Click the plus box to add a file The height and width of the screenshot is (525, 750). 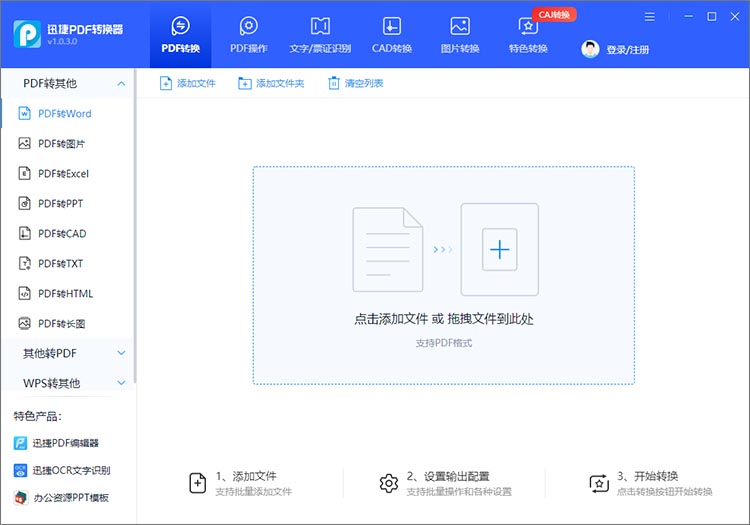point(499,250)
